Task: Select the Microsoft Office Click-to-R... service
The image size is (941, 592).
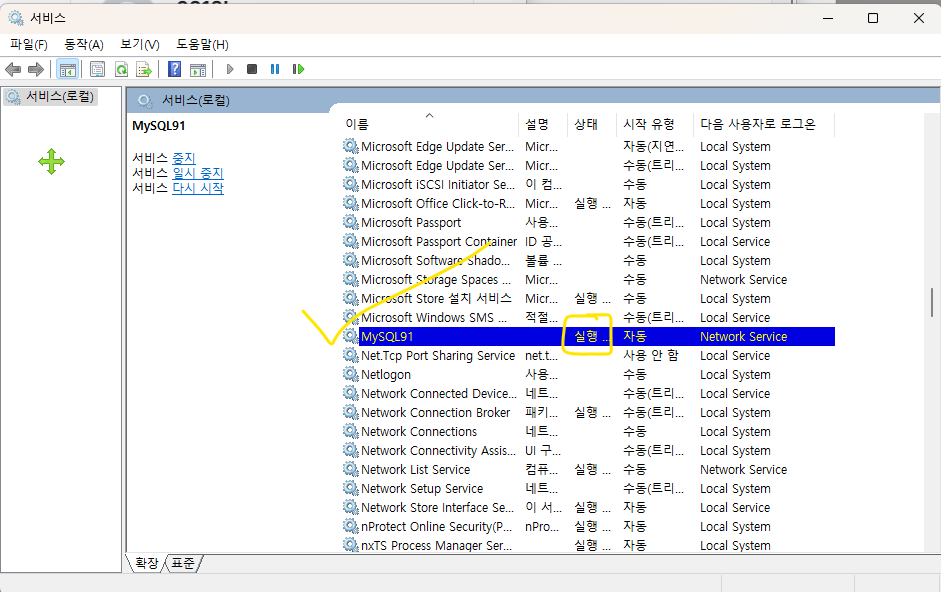Action: (x=588, y=204)
